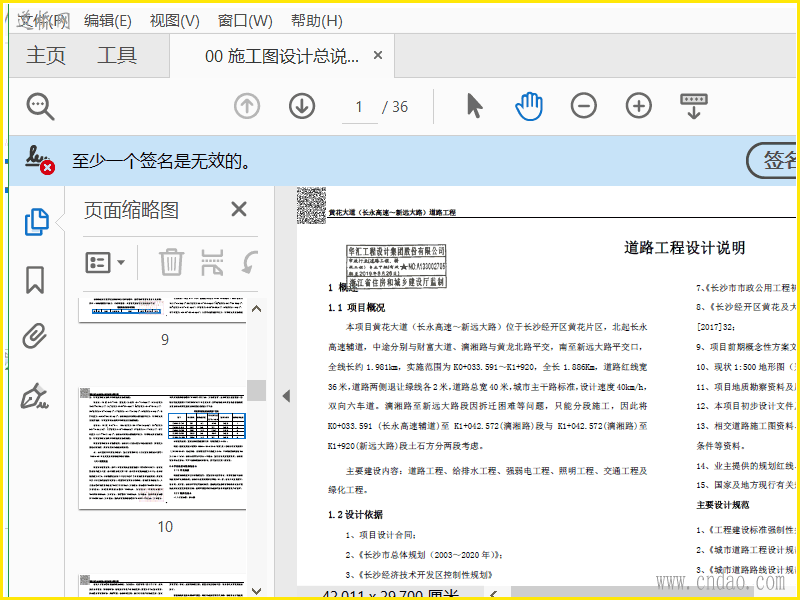Zoom out with the minus icon
Viewport: 800px width, 600px height.
click(x=584, y=106)
